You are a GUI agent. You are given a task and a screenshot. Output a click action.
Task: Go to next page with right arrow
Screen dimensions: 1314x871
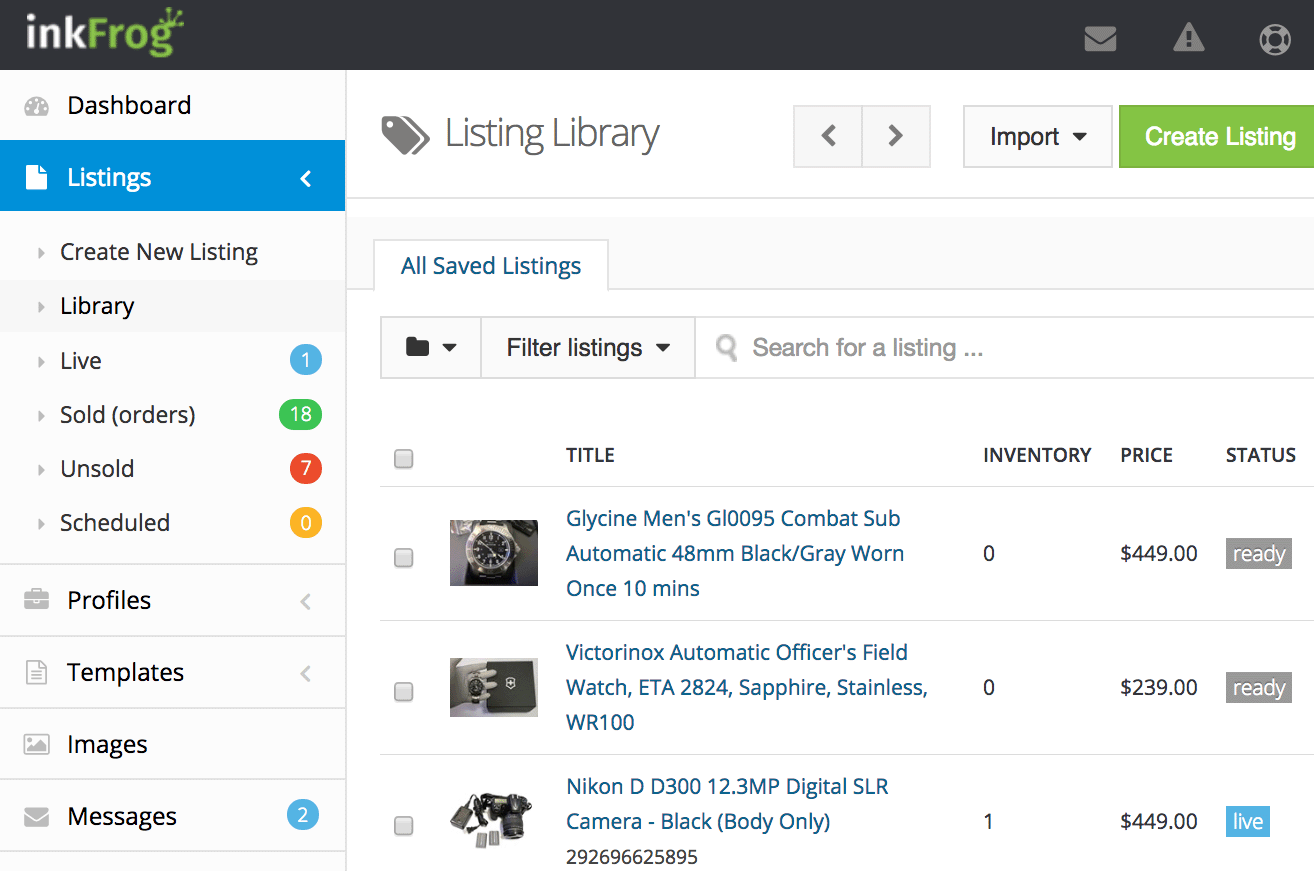[x=896, y=136]
